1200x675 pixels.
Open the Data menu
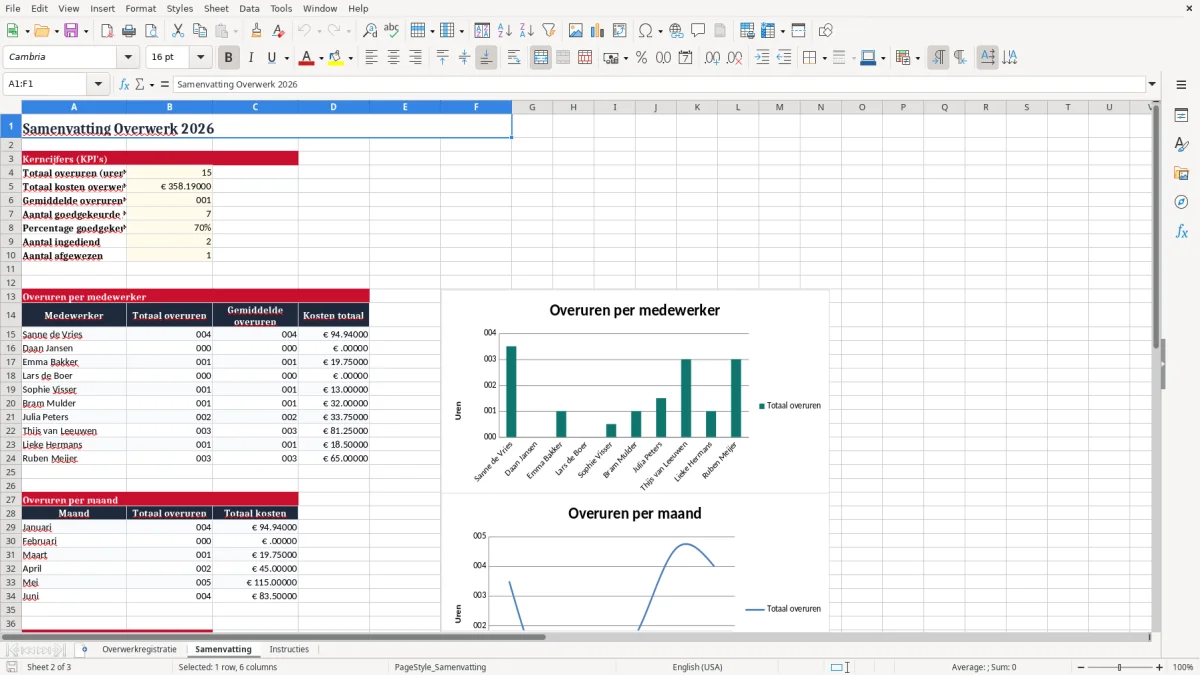pyautogui.click(x=249, y=8)
